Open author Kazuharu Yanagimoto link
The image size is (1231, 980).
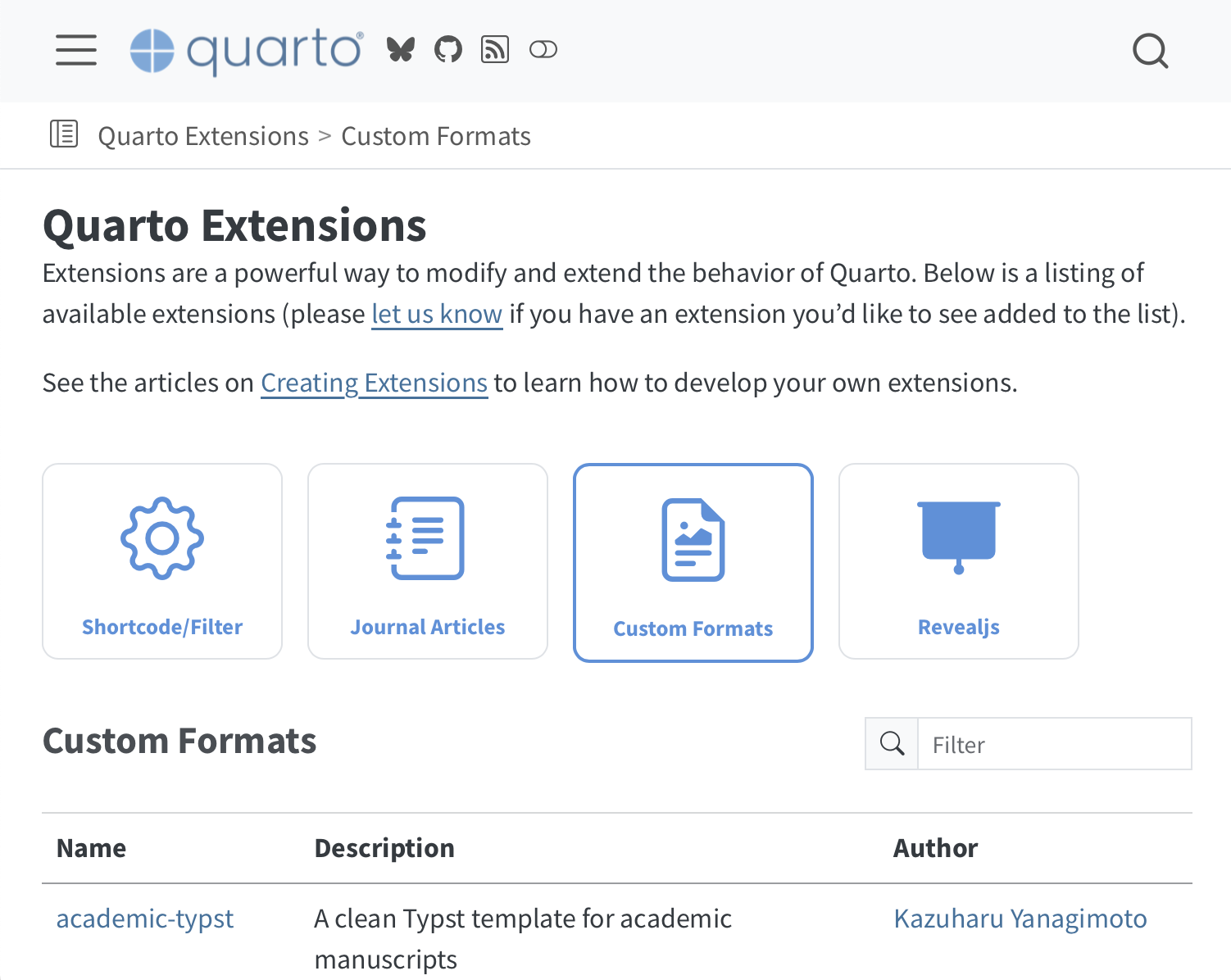pyautogui.click(x=1020, y=919)
